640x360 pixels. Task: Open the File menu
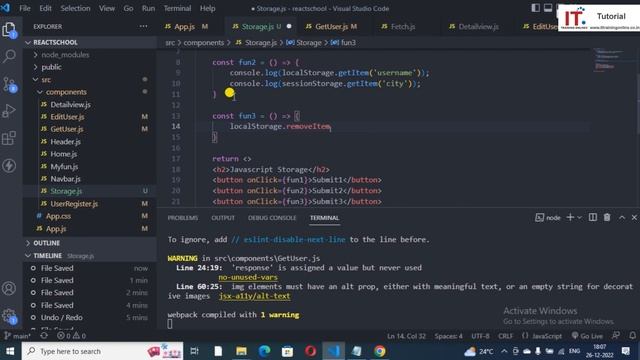[x=24, y=8]
